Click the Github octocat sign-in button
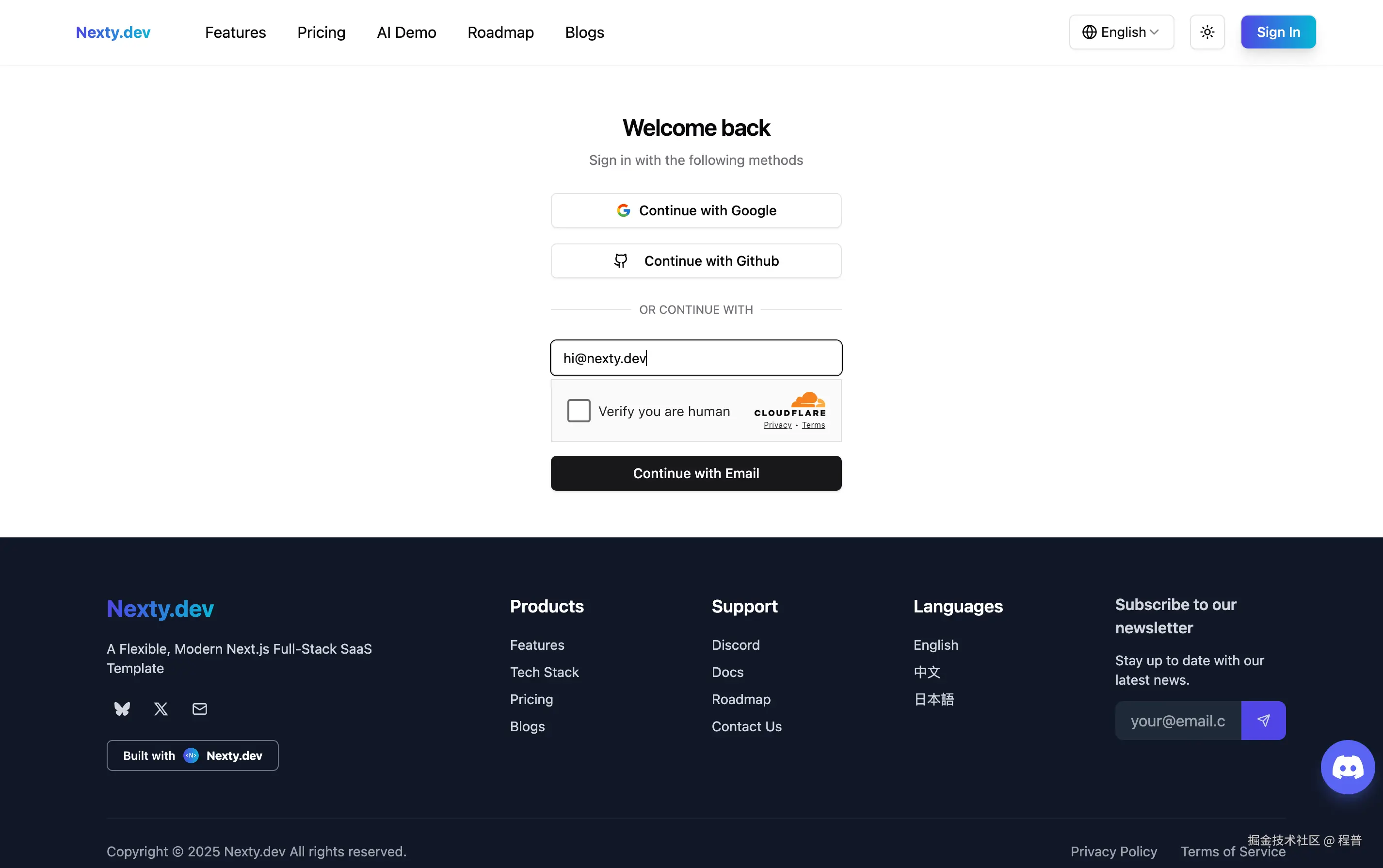Viewport: 1383px width, 868px height. click(x=696, y=261)
